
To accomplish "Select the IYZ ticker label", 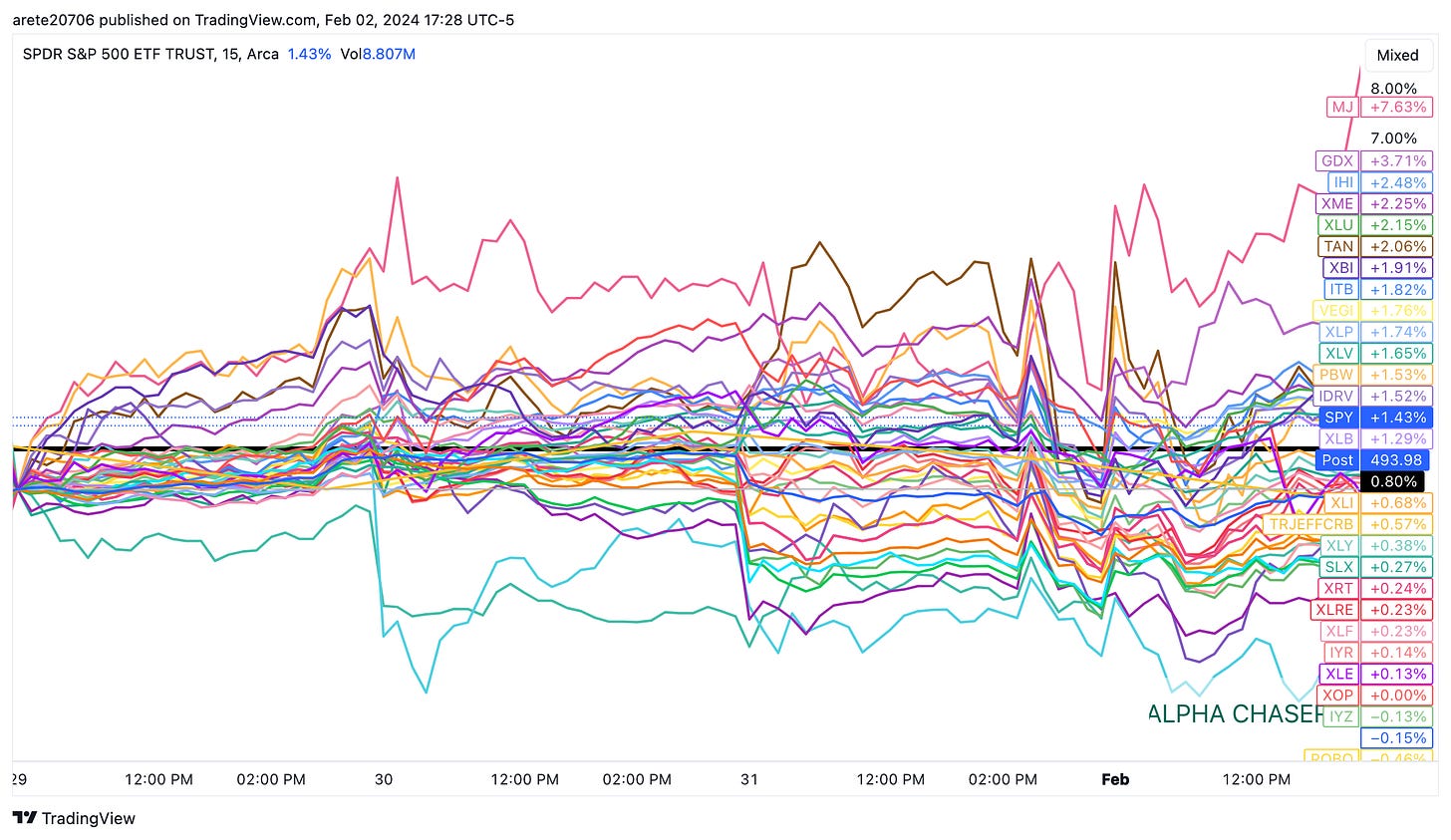I will pyautogui.click(x=1341, y=716).
